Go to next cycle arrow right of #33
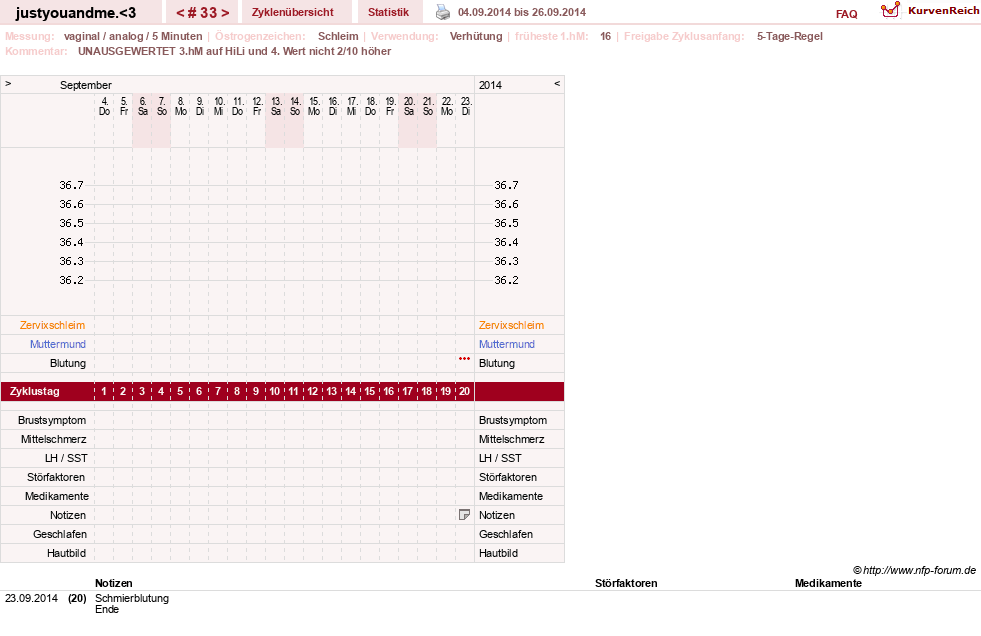Viewport: 981px width, 636px height. (225, 13)
